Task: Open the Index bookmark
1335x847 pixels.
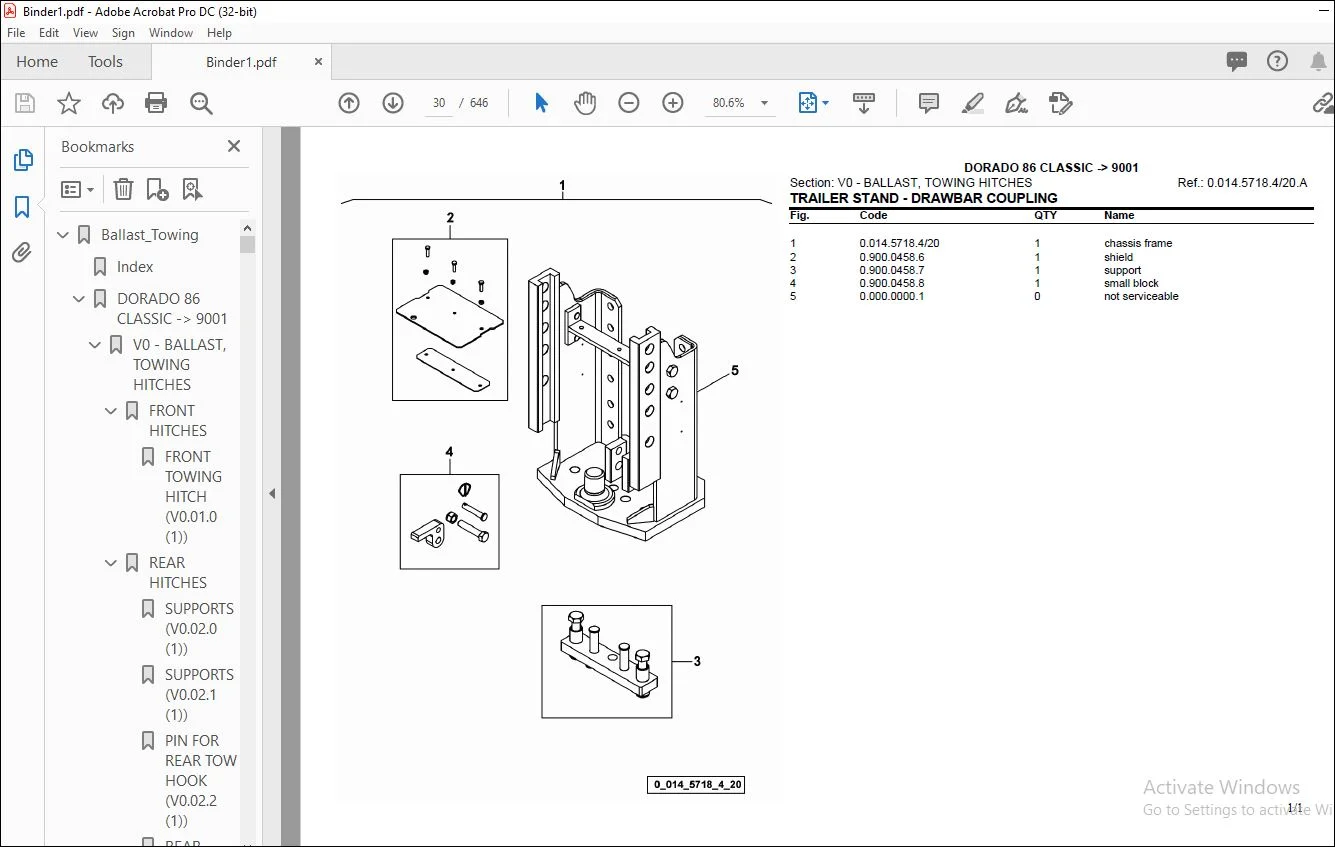Action: point(135,267)
